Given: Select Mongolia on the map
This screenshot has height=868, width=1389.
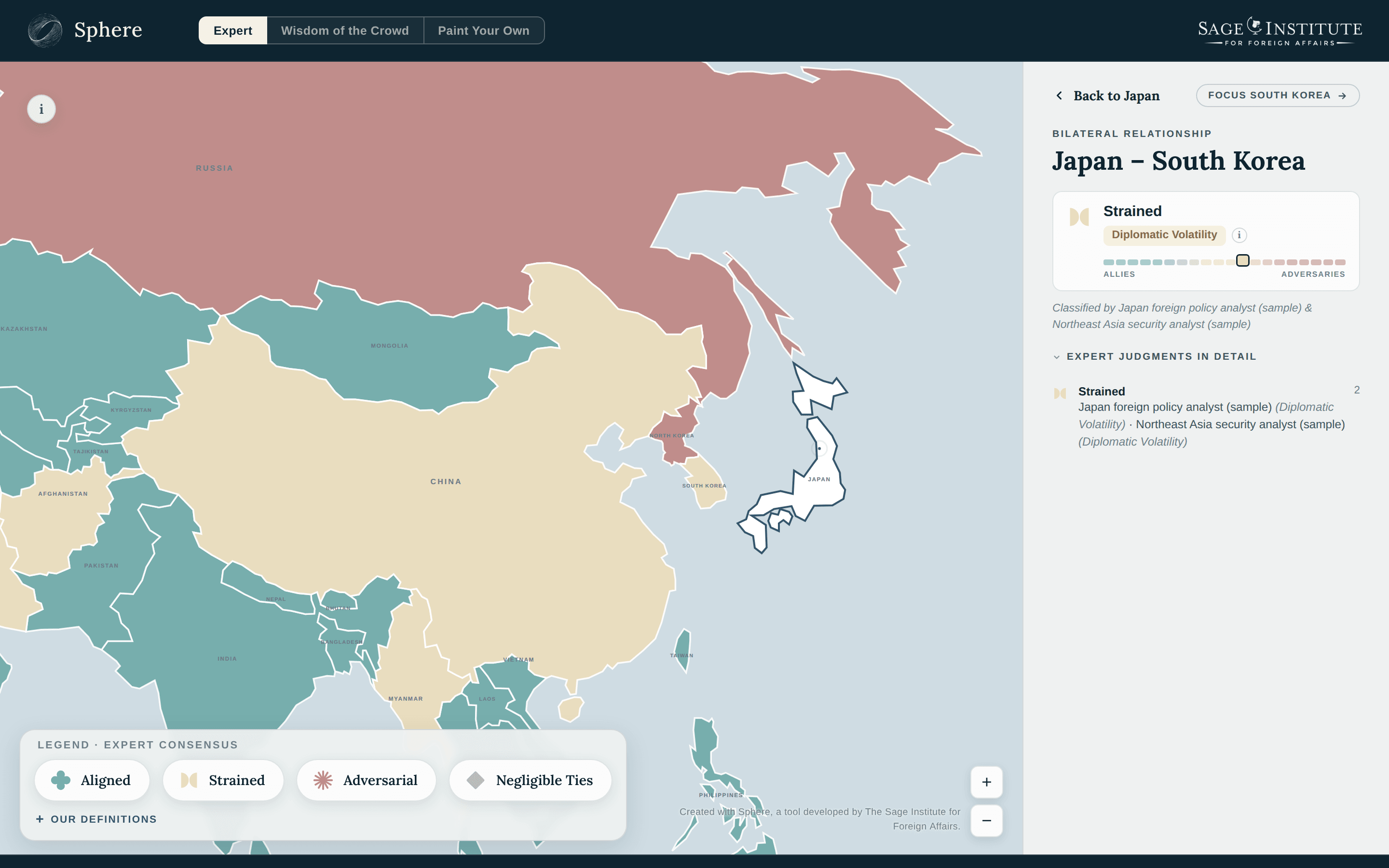Looking at the screenshot, I should tap(389, 346).
